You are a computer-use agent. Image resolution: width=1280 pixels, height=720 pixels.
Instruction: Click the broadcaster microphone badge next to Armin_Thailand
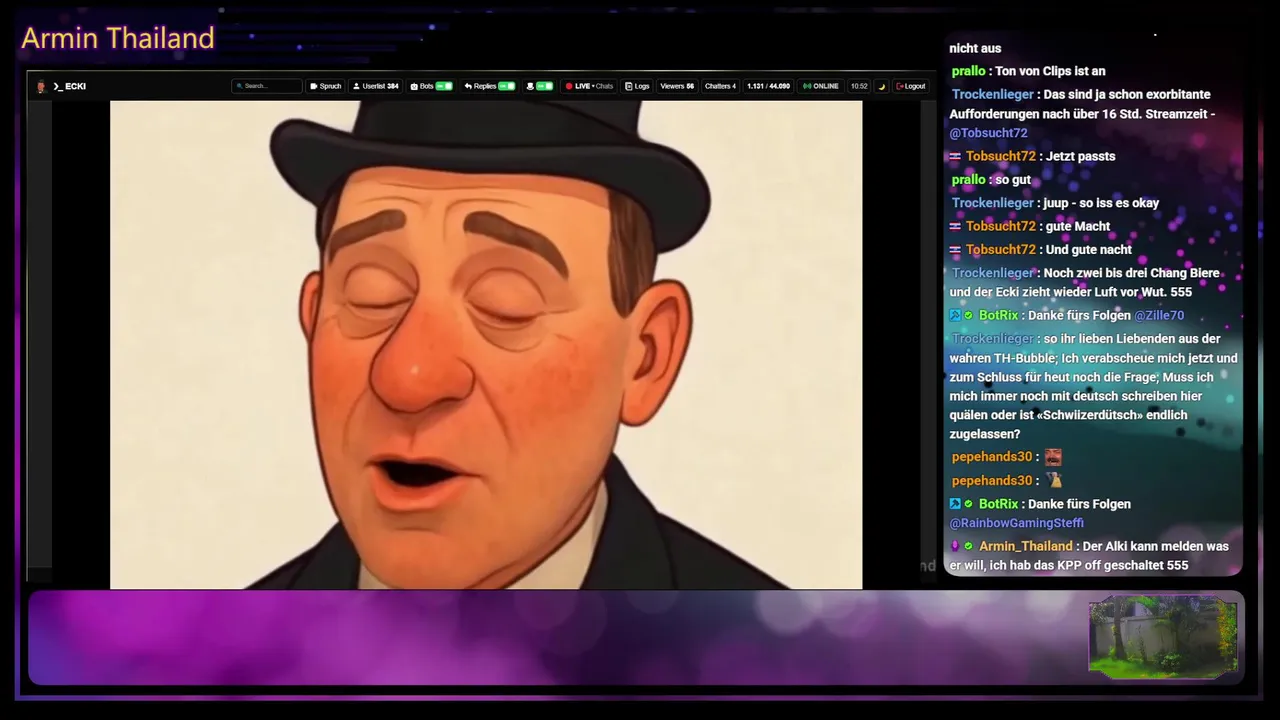tap(955, 546)
